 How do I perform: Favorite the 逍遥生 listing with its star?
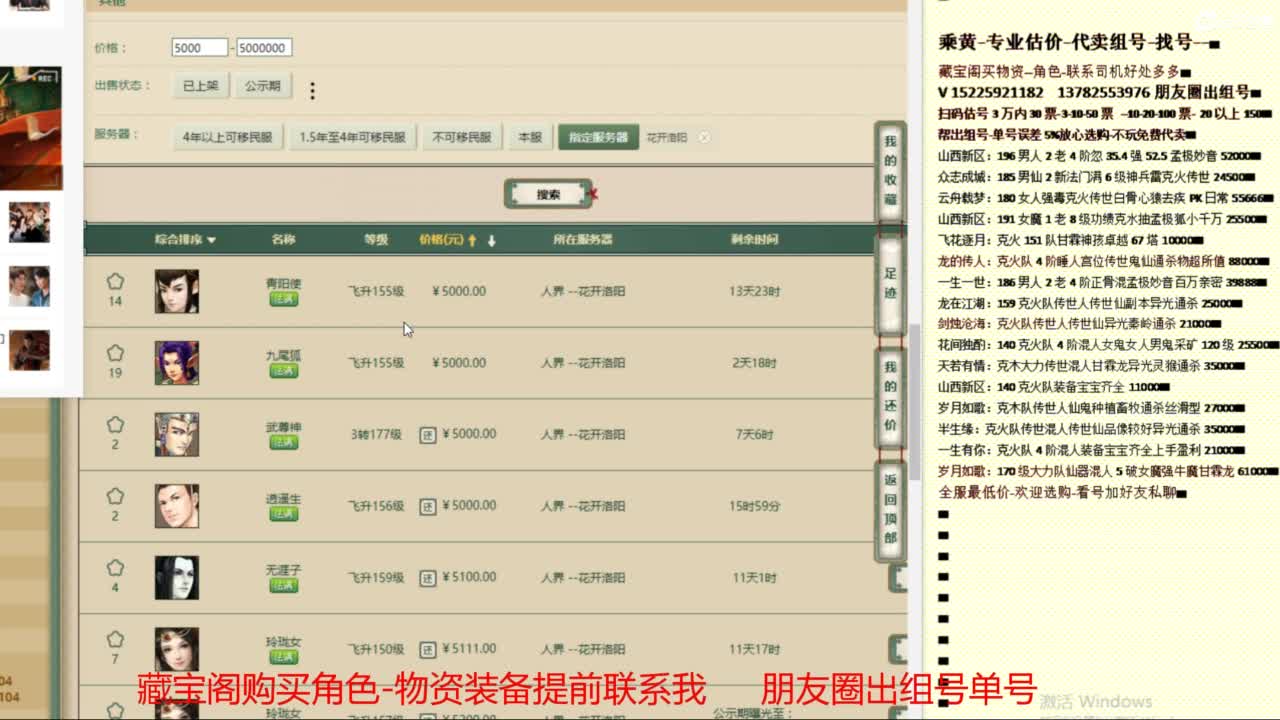coord(115,496)
